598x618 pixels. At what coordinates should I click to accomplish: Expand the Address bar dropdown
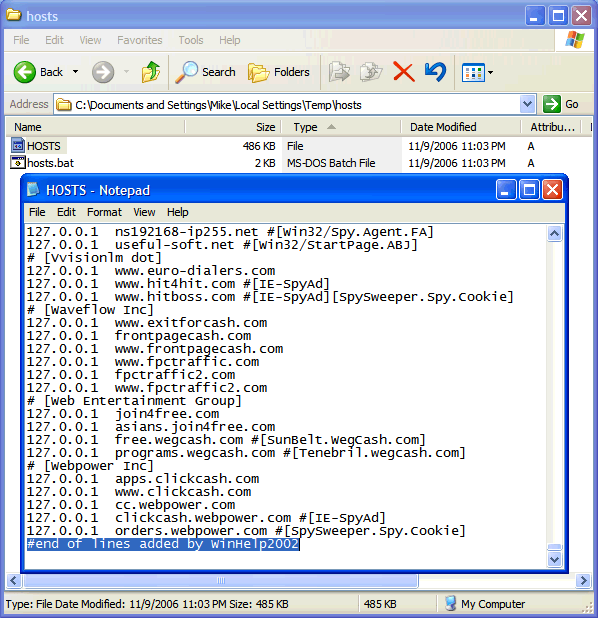tap(527, 104)
